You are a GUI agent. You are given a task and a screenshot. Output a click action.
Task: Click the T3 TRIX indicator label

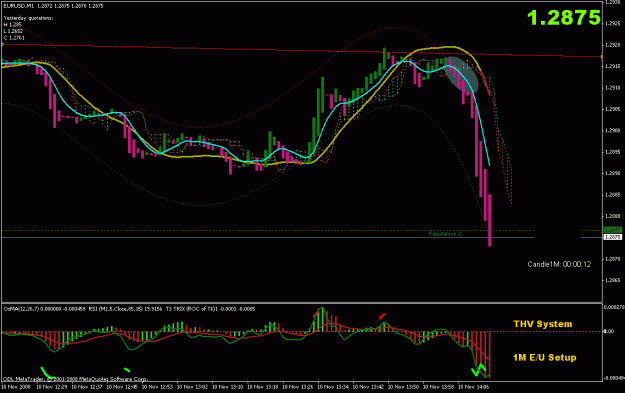coord(210,309)
